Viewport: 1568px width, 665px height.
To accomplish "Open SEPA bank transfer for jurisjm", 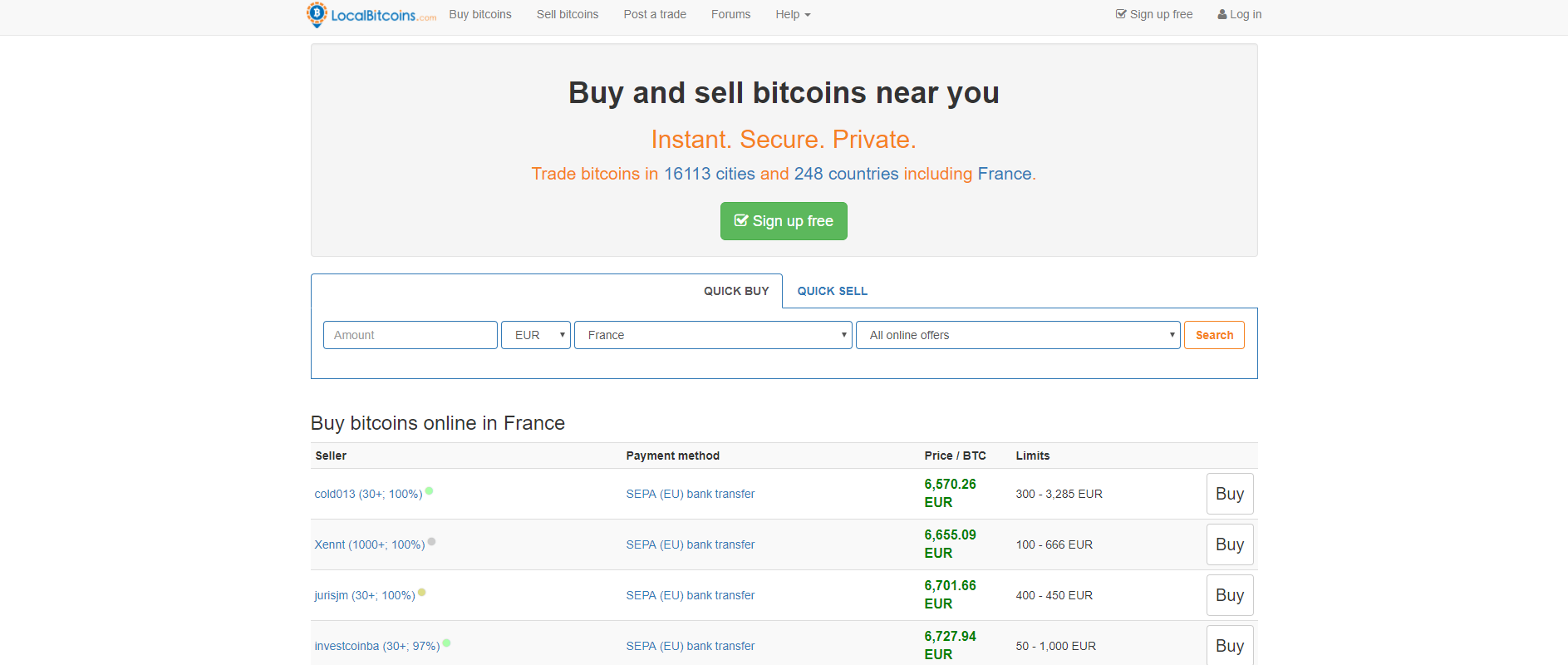I will (x=691, y=595).
